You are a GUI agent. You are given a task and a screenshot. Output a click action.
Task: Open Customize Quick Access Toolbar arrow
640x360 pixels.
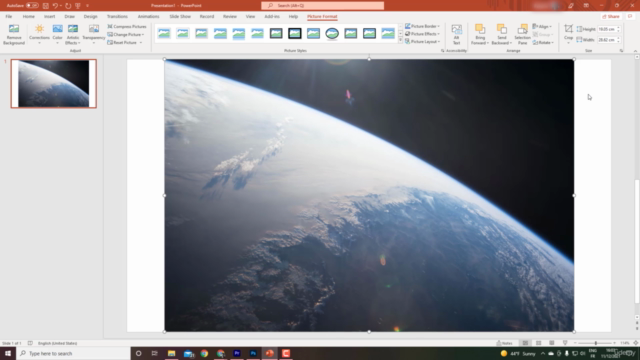click(x=87, y=6)
